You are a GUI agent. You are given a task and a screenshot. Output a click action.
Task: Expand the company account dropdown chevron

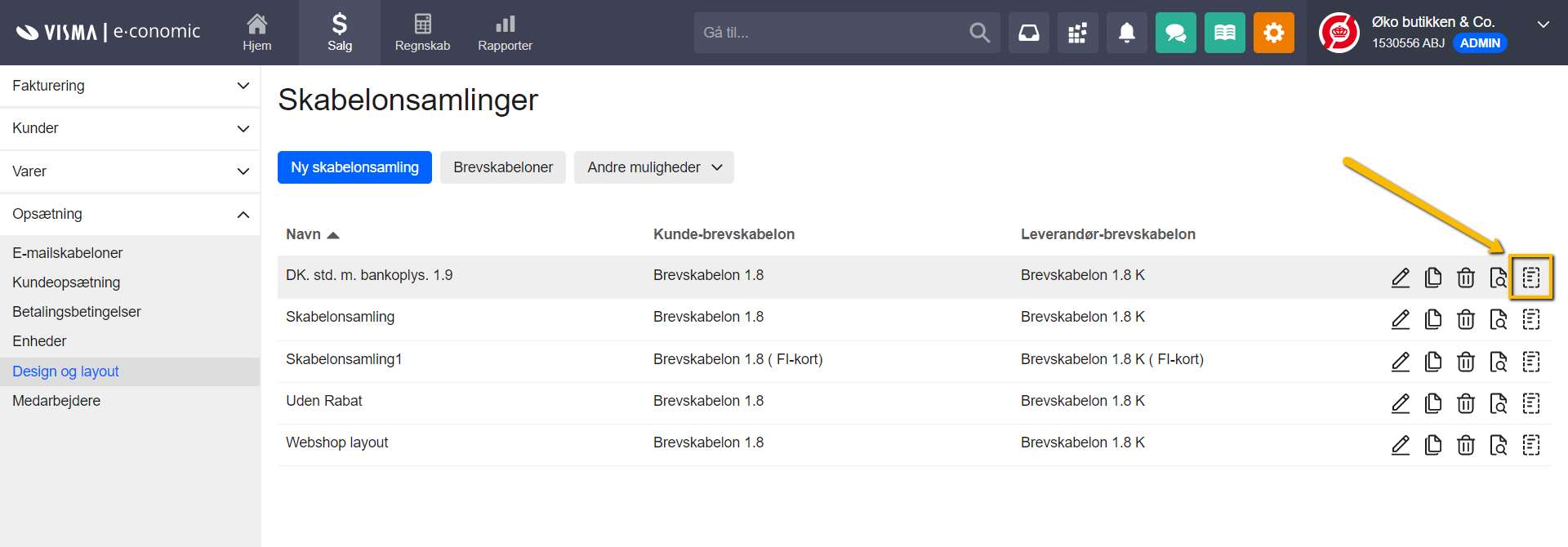[x=1543, y=24]
